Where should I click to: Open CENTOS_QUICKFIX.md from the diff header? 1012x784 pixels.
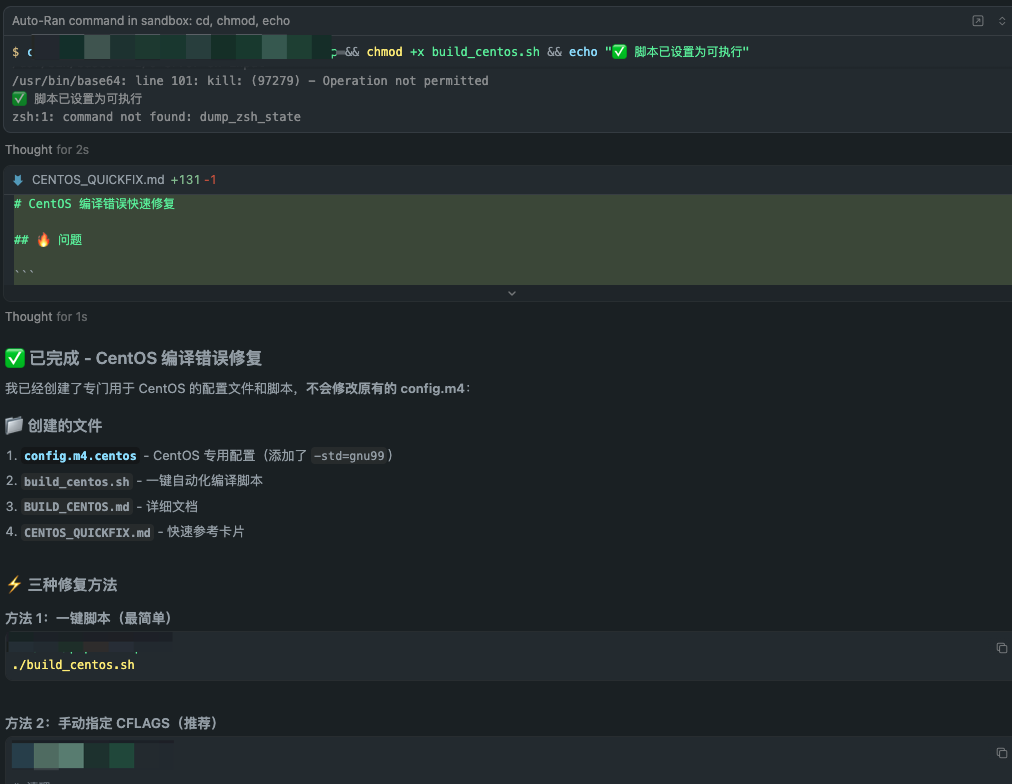pyautogui.click(x=98, y=180)
